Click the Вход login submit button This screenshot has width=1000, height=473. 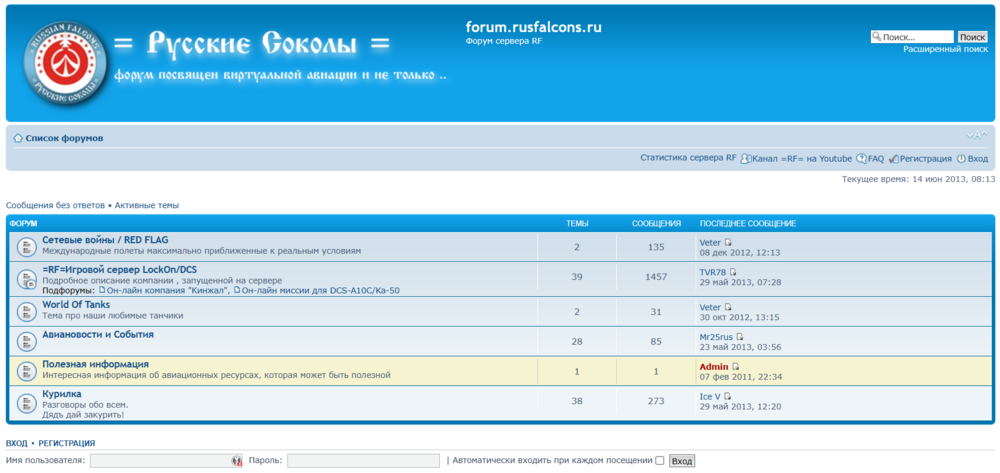click(682, 461)
